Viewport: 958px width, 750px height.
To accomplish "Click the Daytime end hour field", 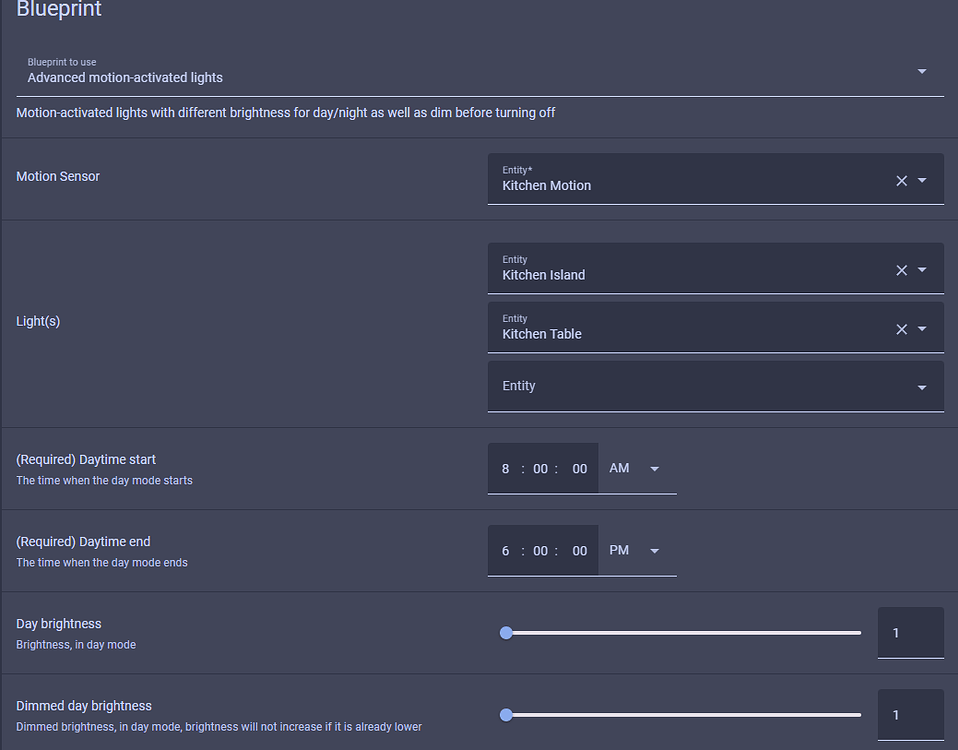I will click(506, 551).
